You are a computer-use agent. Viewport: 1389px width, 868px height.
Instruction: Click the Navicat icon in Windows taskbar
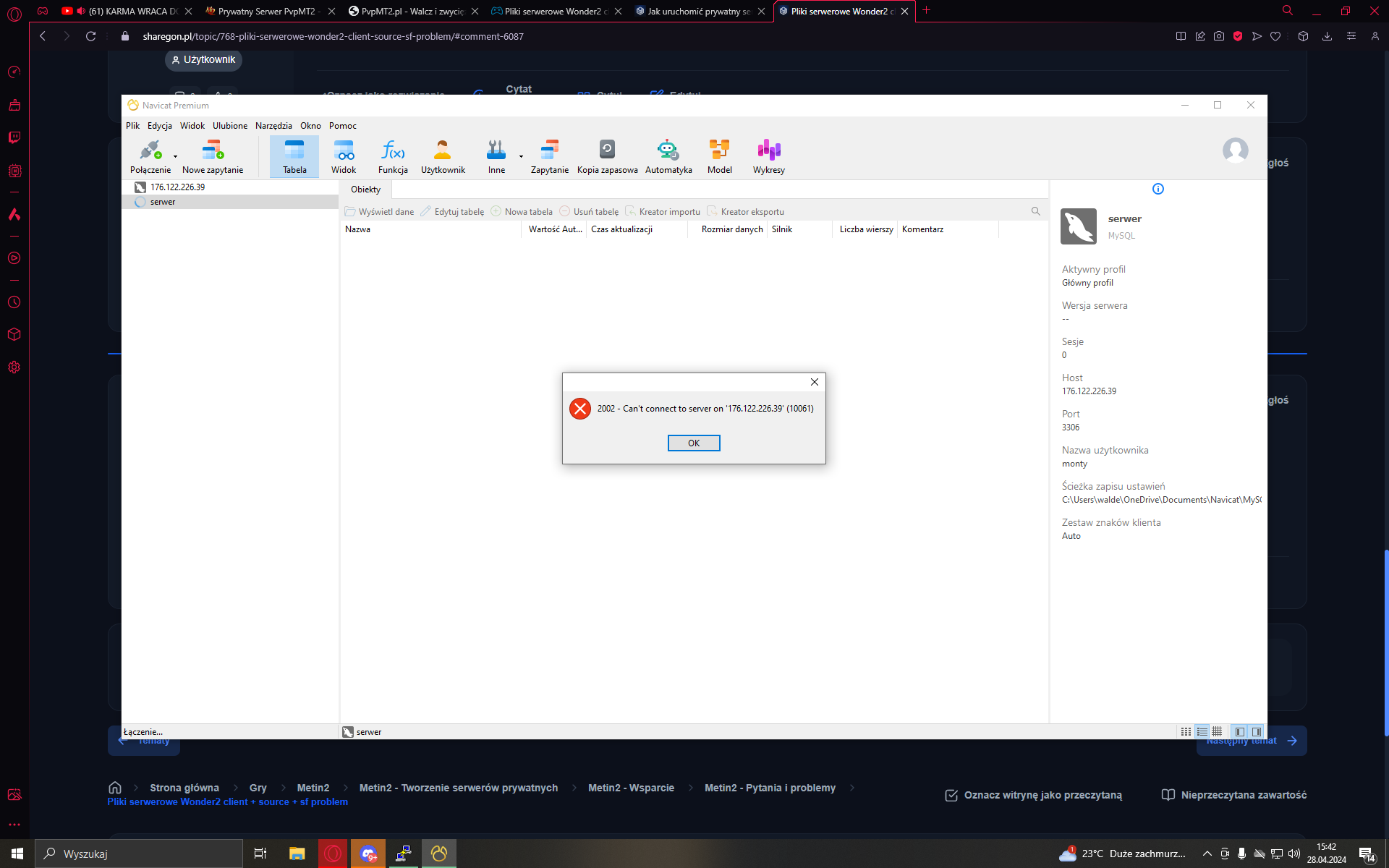(x=439, y=854)
